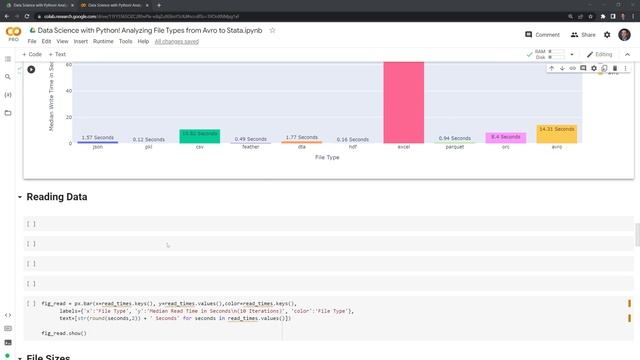This screenshot has width=640, height=360.
Task: Open the Files folder panel icon
Action: click(x=8, y=113)
